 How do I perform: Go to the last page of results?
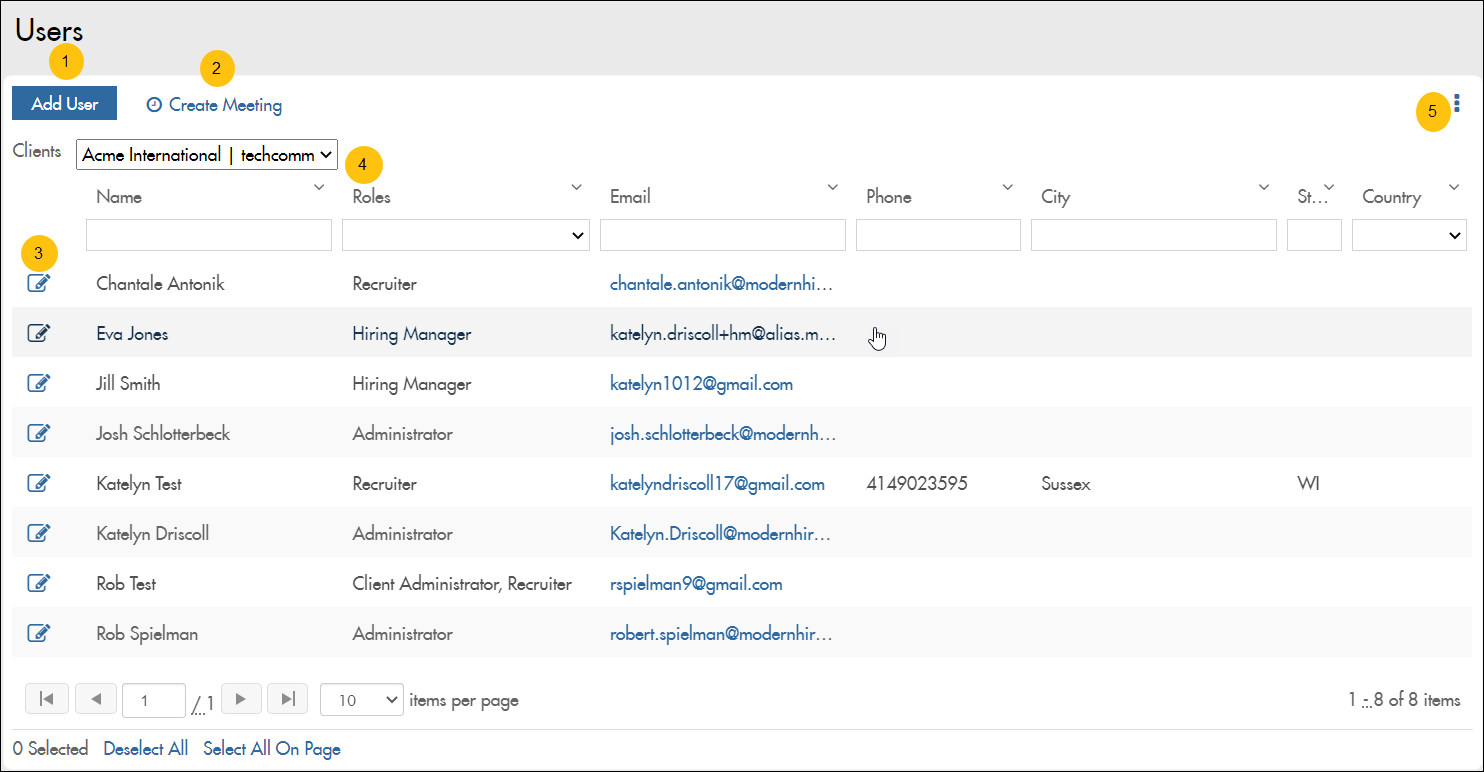pos(288,700)
